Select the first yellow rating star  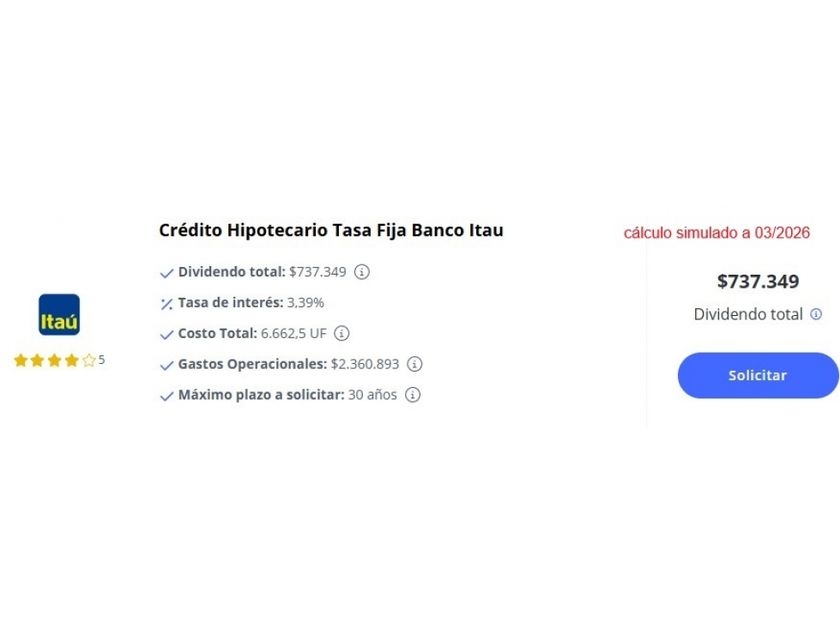click(x=20, y=361)
